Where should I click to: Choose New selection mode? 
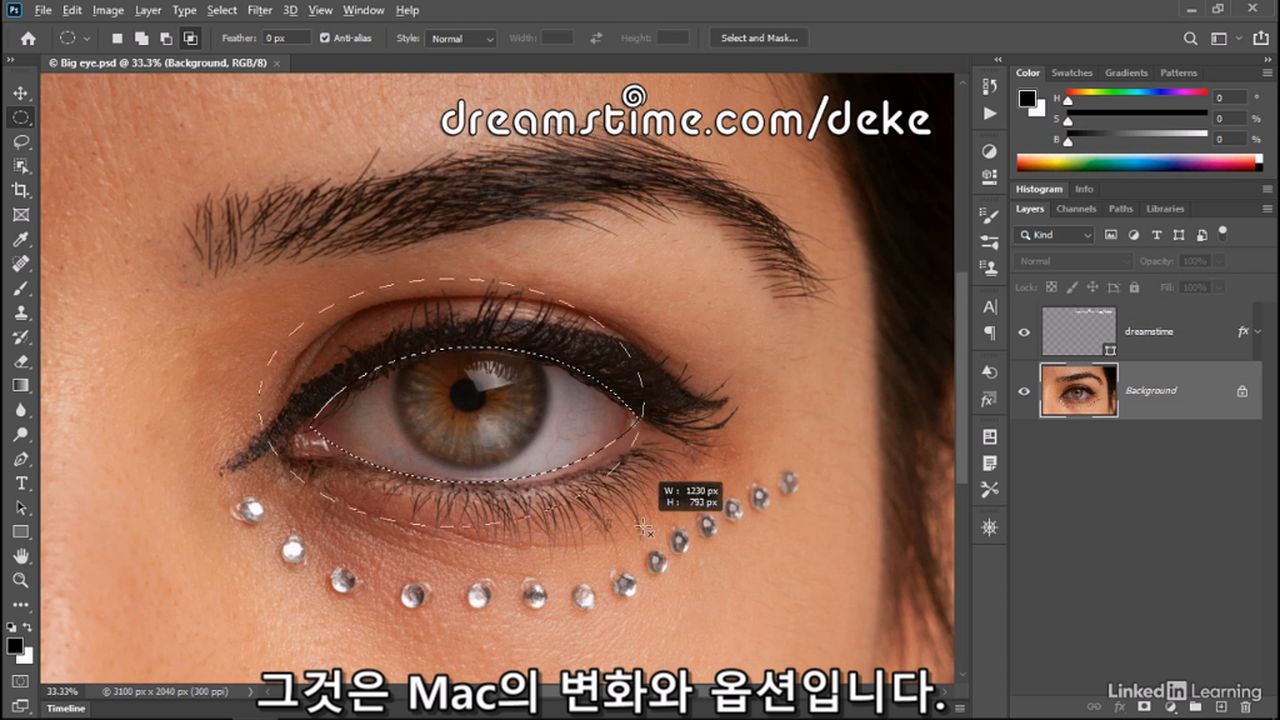click(116, 38)
